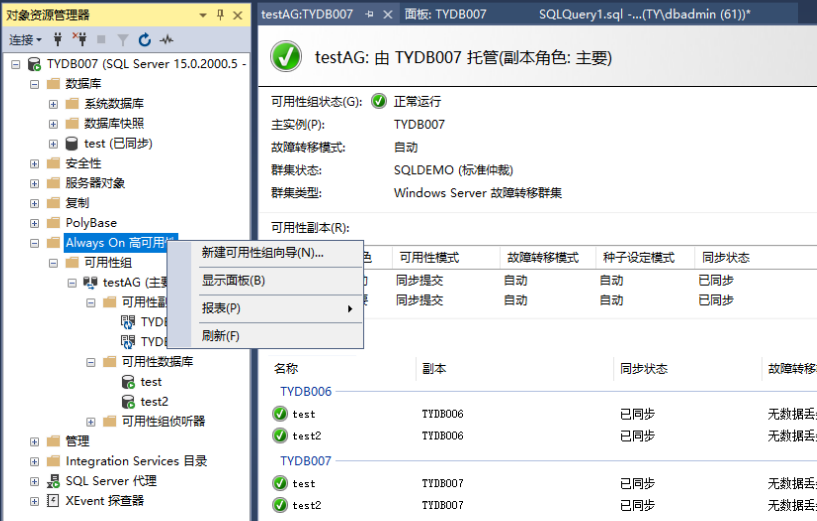Click the 正常运行 status check icon
Viewport: 817px width, 521px height.
pos(379,101)
